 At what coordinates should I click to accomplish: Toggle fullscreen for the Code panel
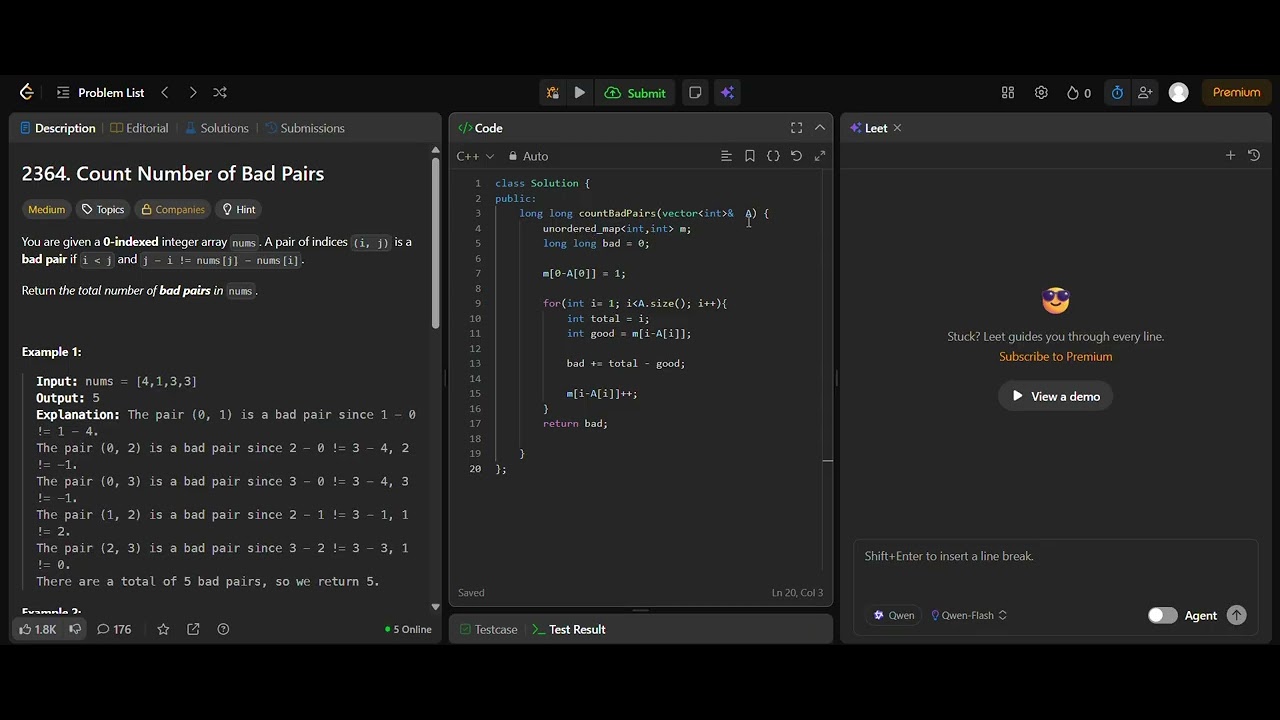796,128
